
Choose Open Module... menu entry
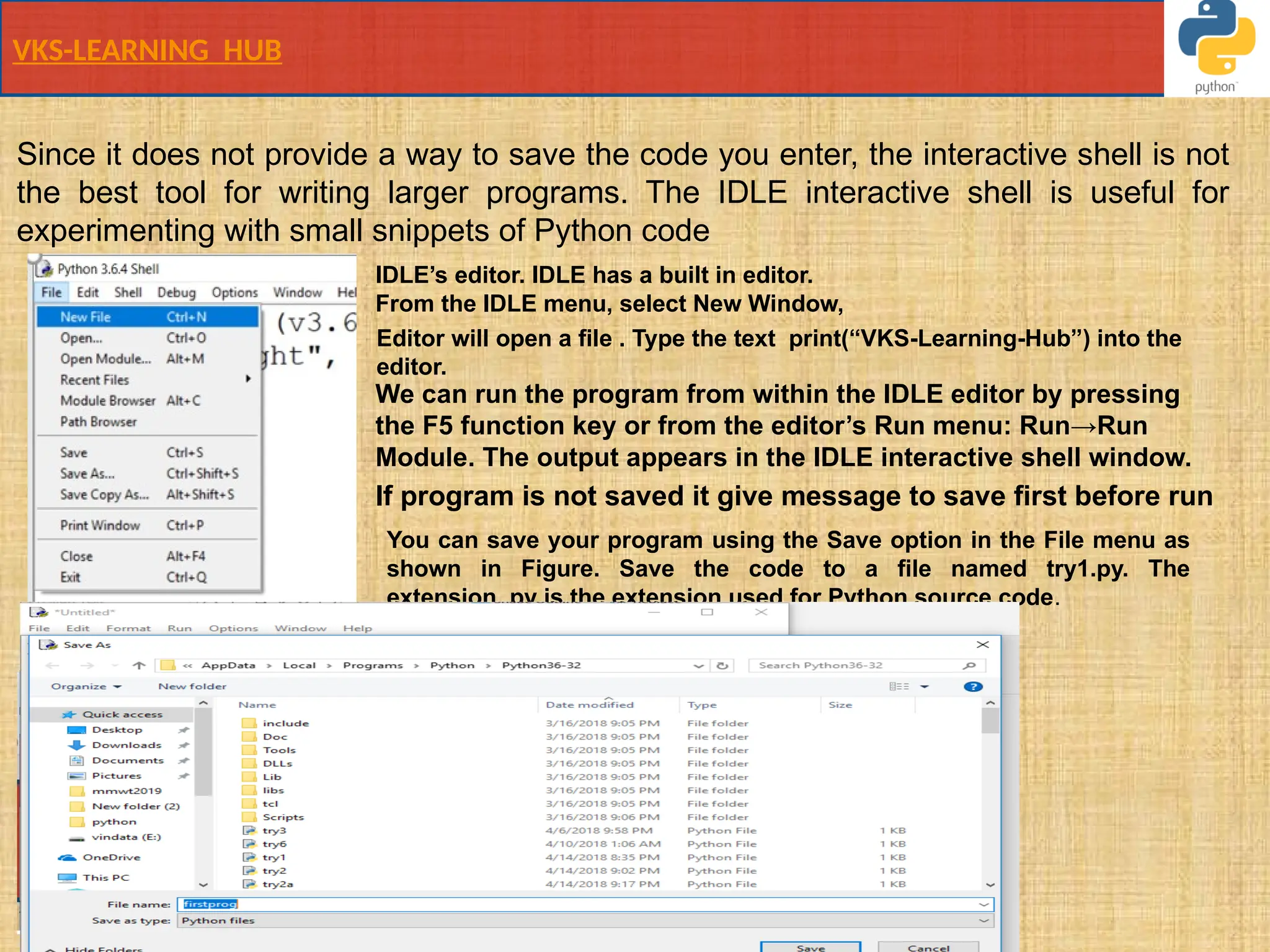point(148,359)
